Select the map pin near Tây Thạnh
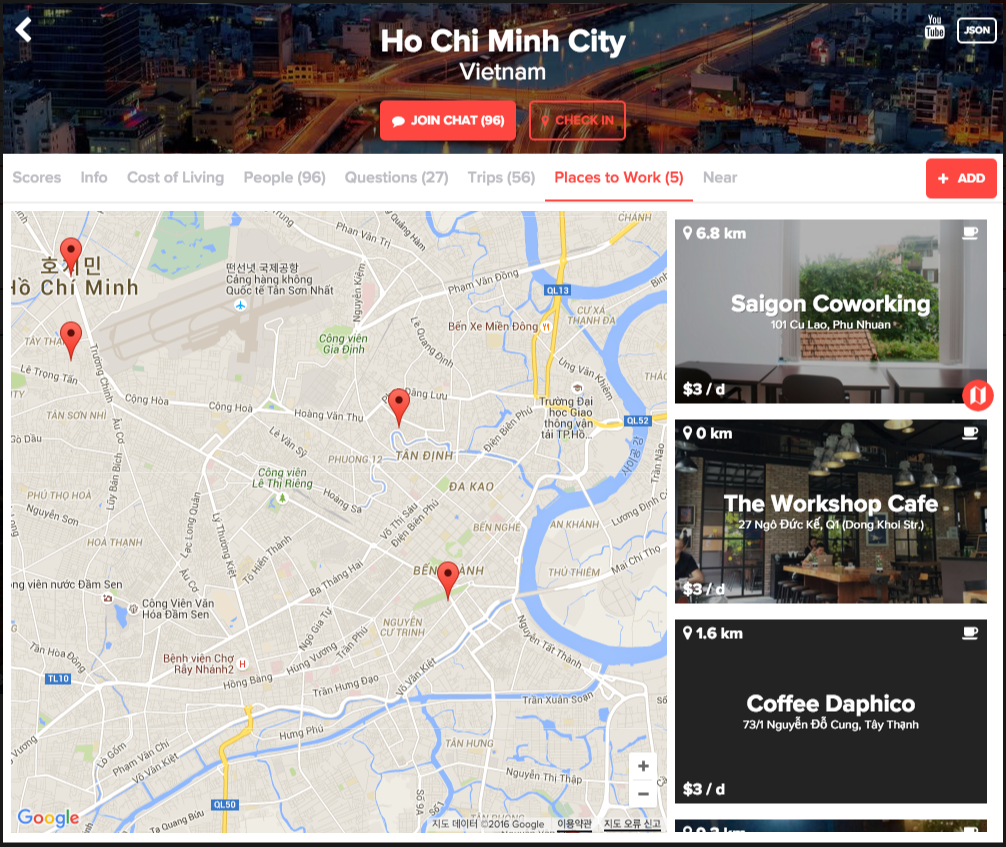This screenshot has width=1006, height=847. pos(71,340)
